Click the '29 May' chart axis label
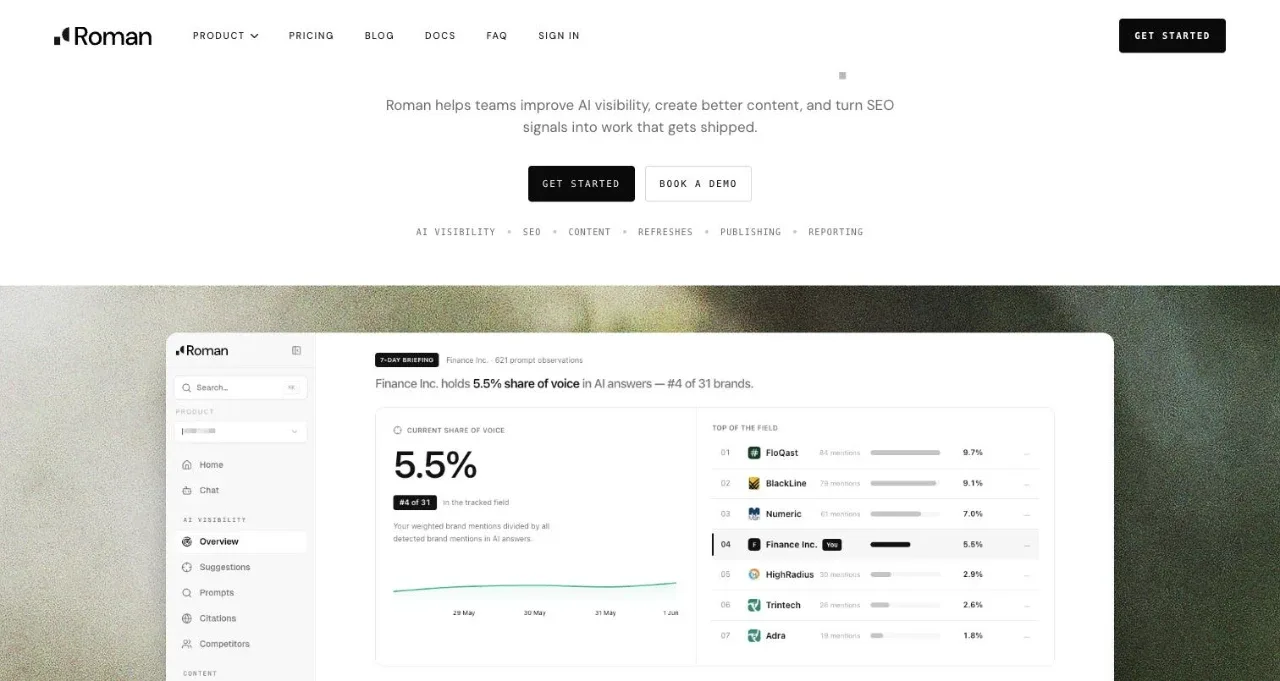The width and height of the screenshot is (1280, 681). click(463, 613)
